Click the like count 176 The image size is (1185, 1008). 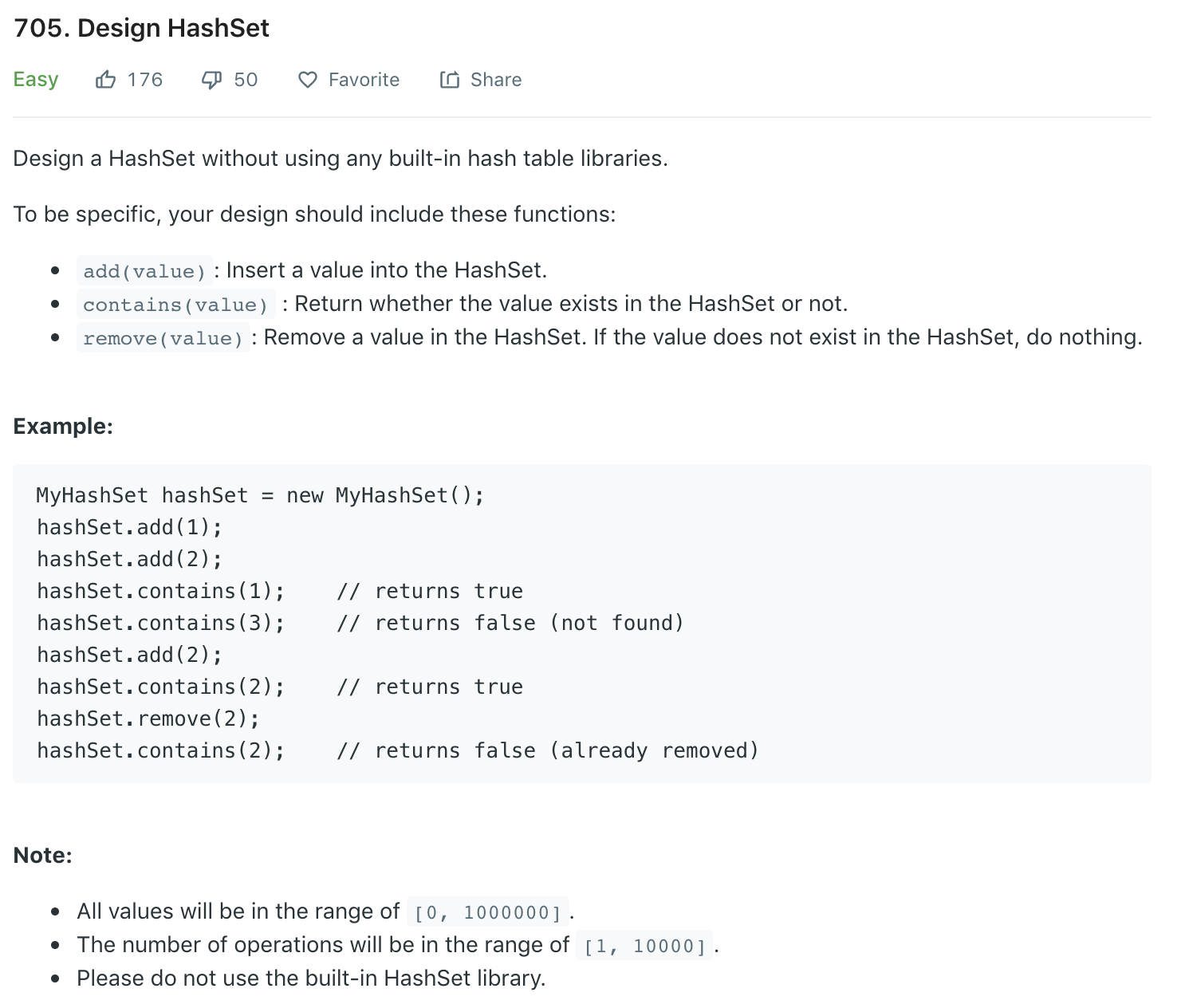144,80
